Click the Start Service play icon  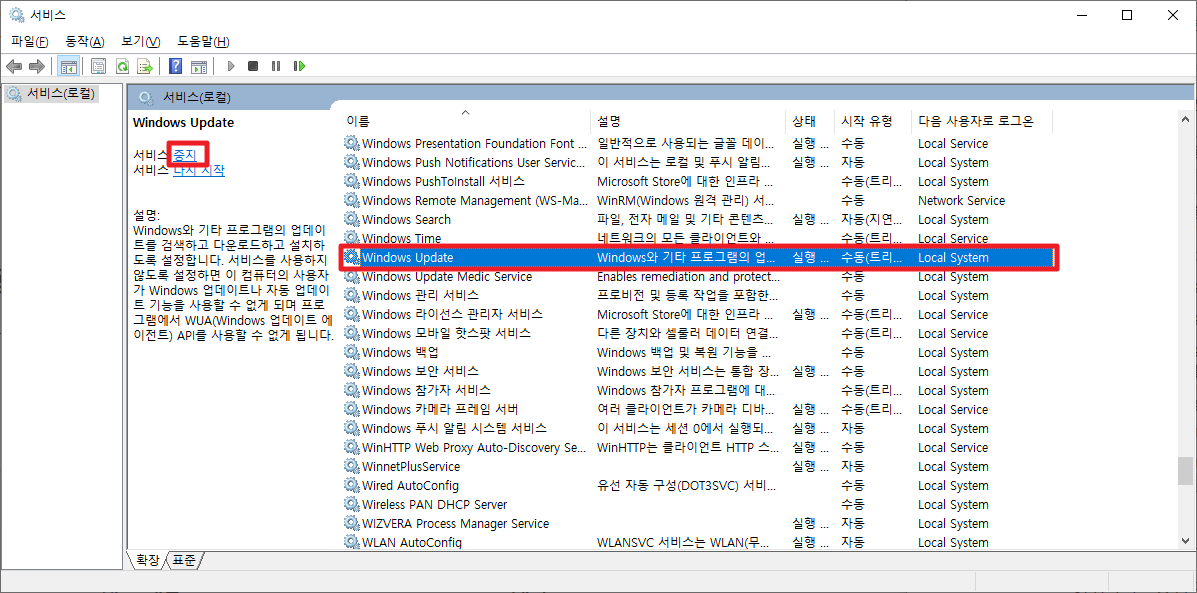[231, 66]
